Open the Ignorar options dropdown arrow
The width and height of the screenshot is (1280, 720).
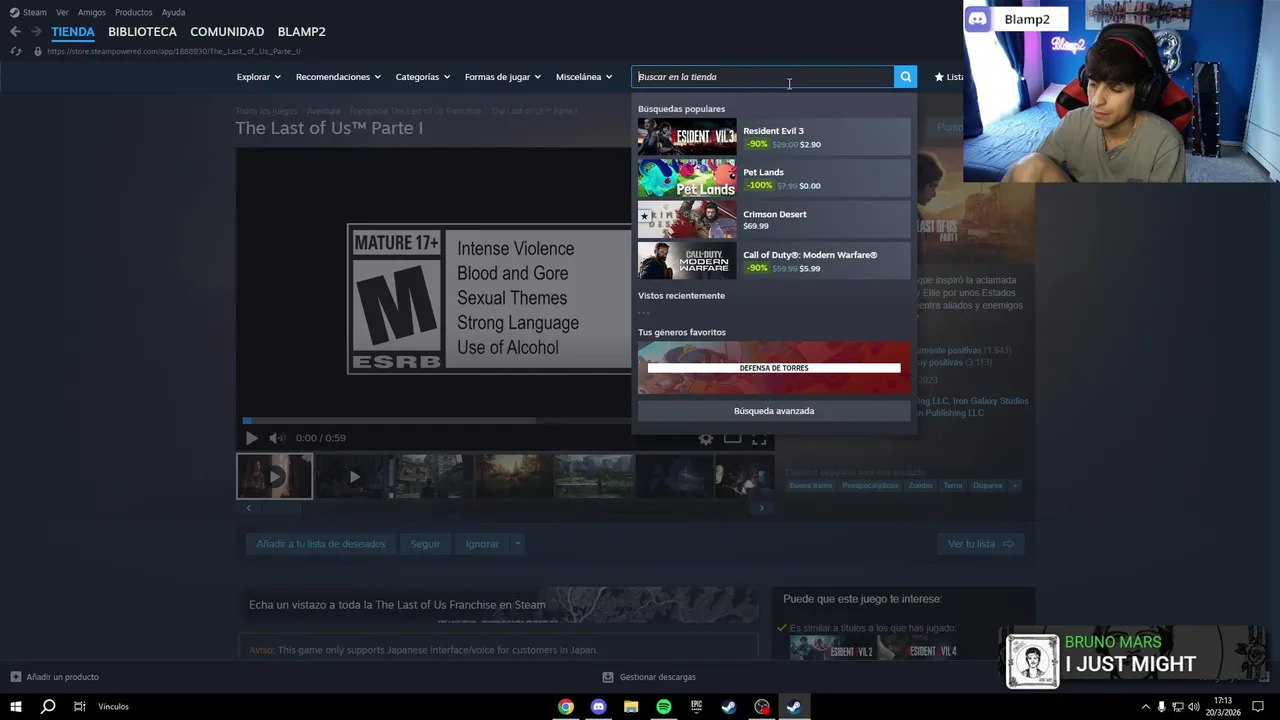[x=517, y=544]
